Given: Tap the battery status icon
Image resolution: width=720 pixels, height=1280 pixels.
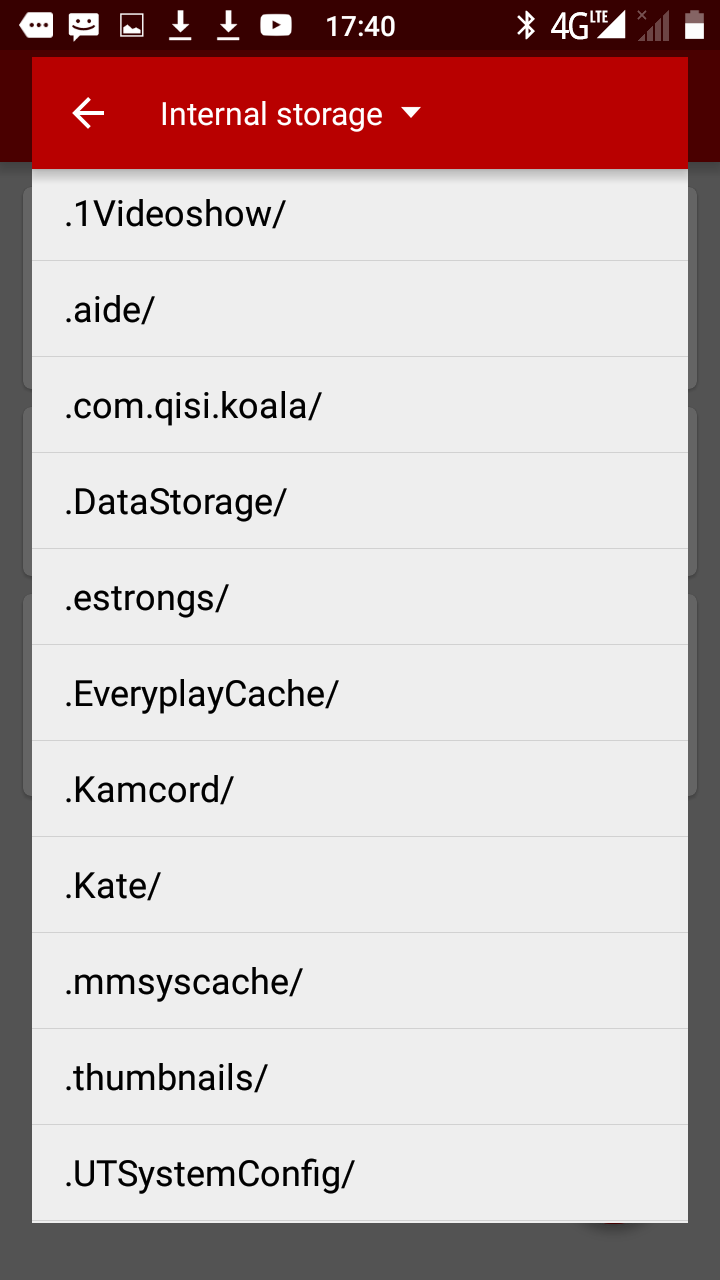Looking at the screenshot, I should pos(694,25).
